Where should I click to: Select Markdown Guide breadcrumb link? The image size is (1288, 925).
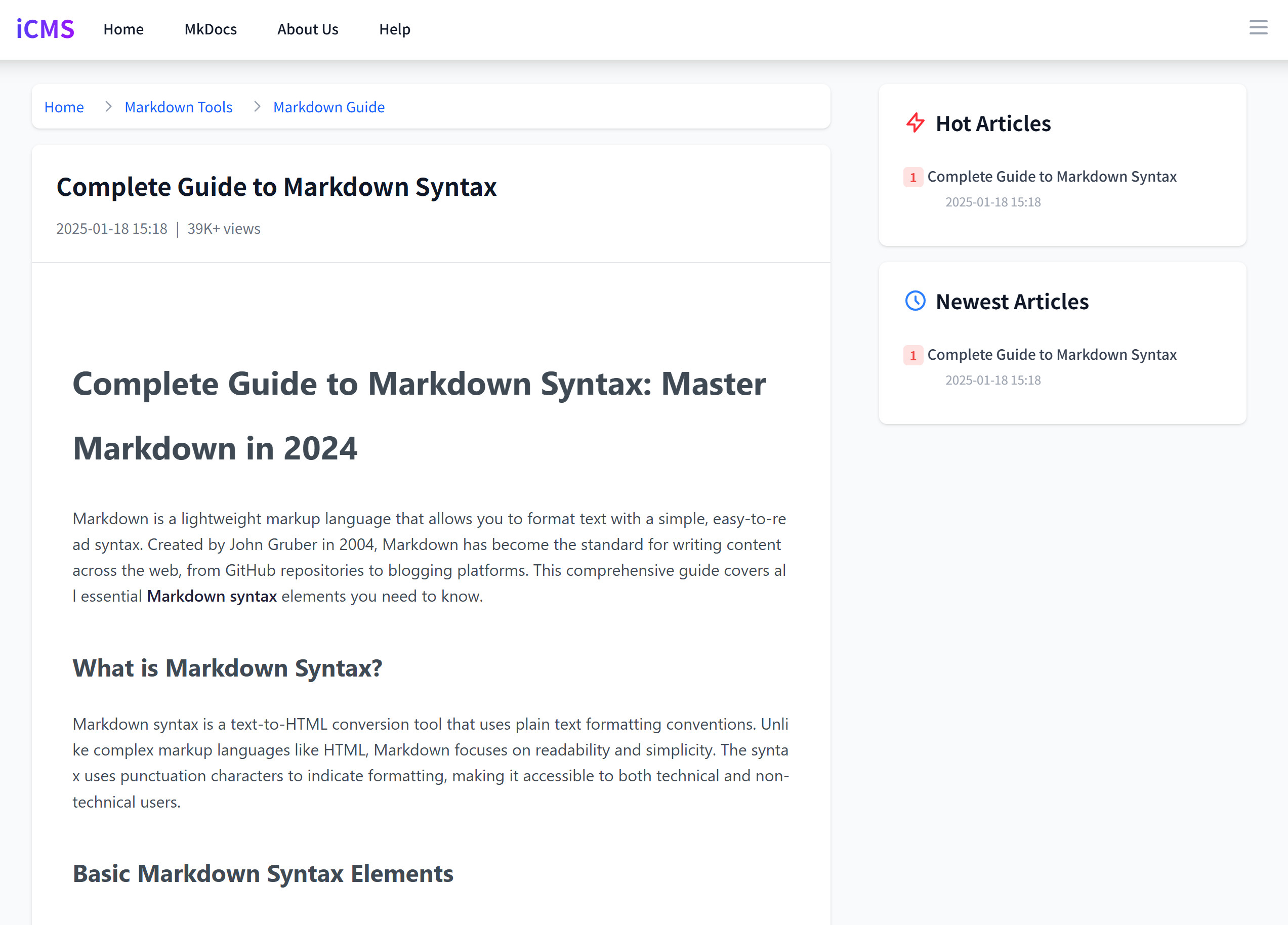pos(328,107)
